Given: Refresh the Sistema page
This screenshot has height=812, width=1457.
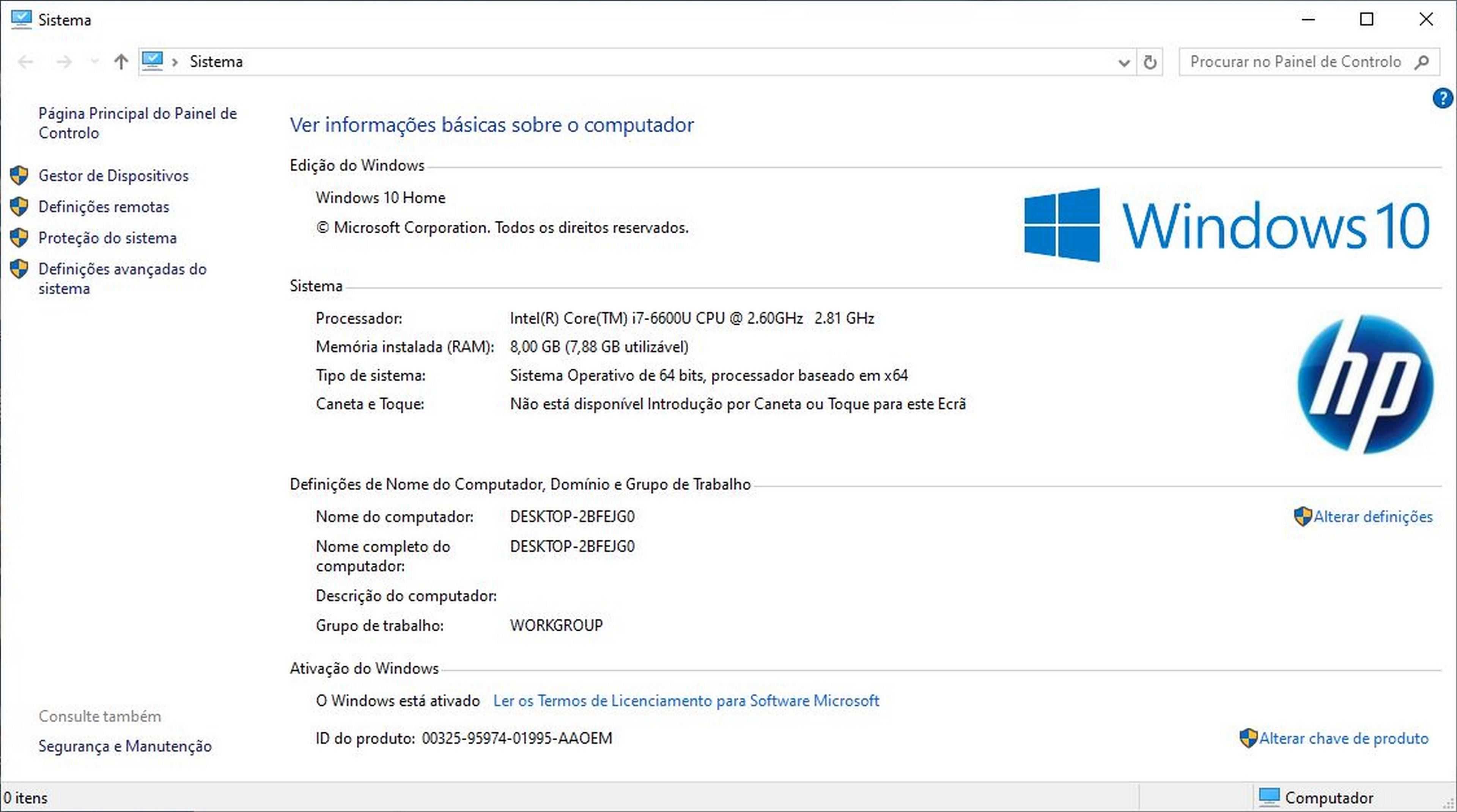Looking at the screenshot, I should point(1150,62).
